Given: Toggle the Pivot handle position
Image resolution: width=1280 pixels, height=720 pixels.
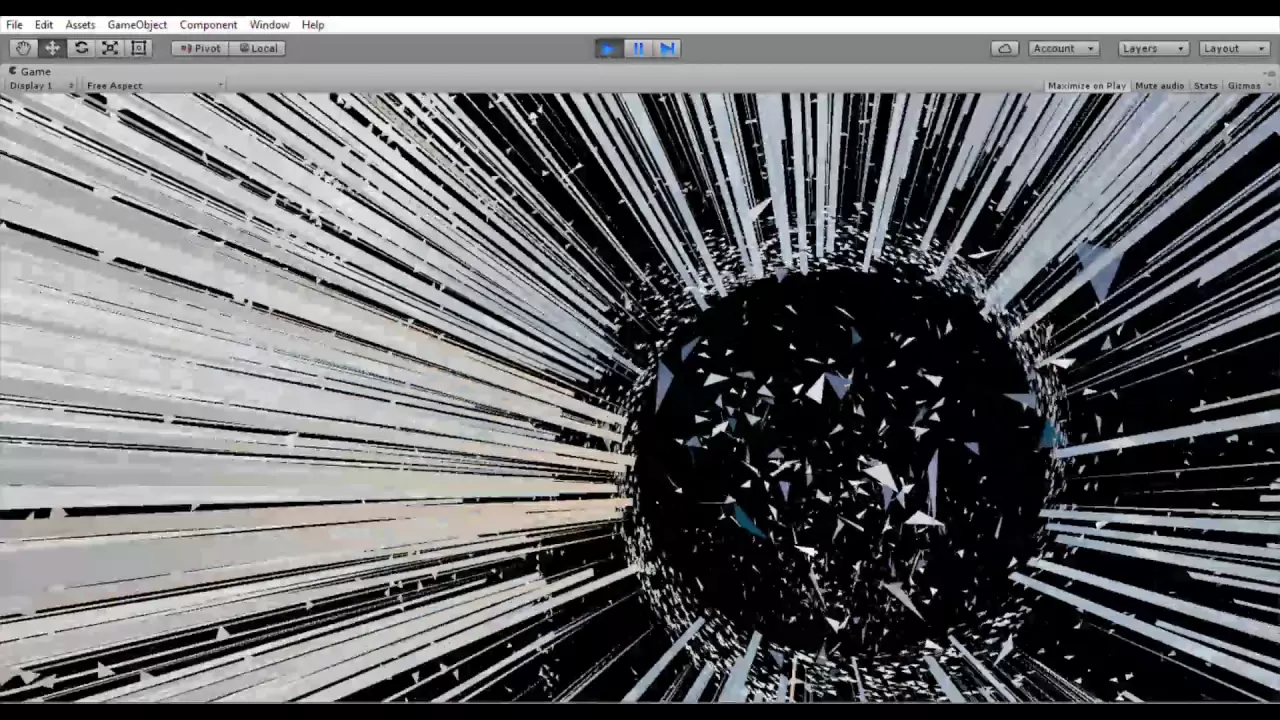Looking at the screenshot, I should coord(200,48).
